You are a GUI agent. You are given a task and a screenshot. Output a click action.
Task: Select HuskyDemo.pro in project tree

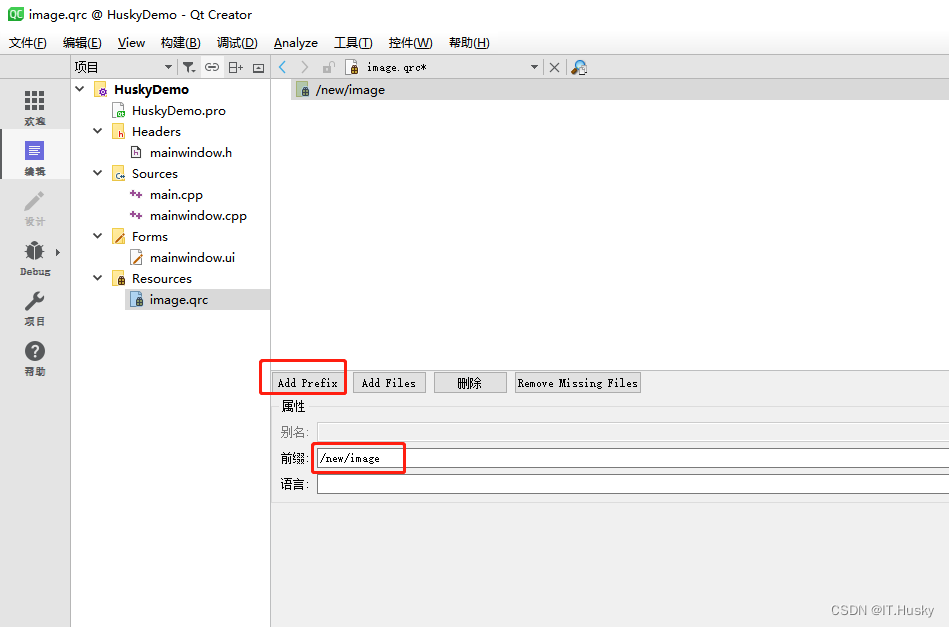pos(179,111)
